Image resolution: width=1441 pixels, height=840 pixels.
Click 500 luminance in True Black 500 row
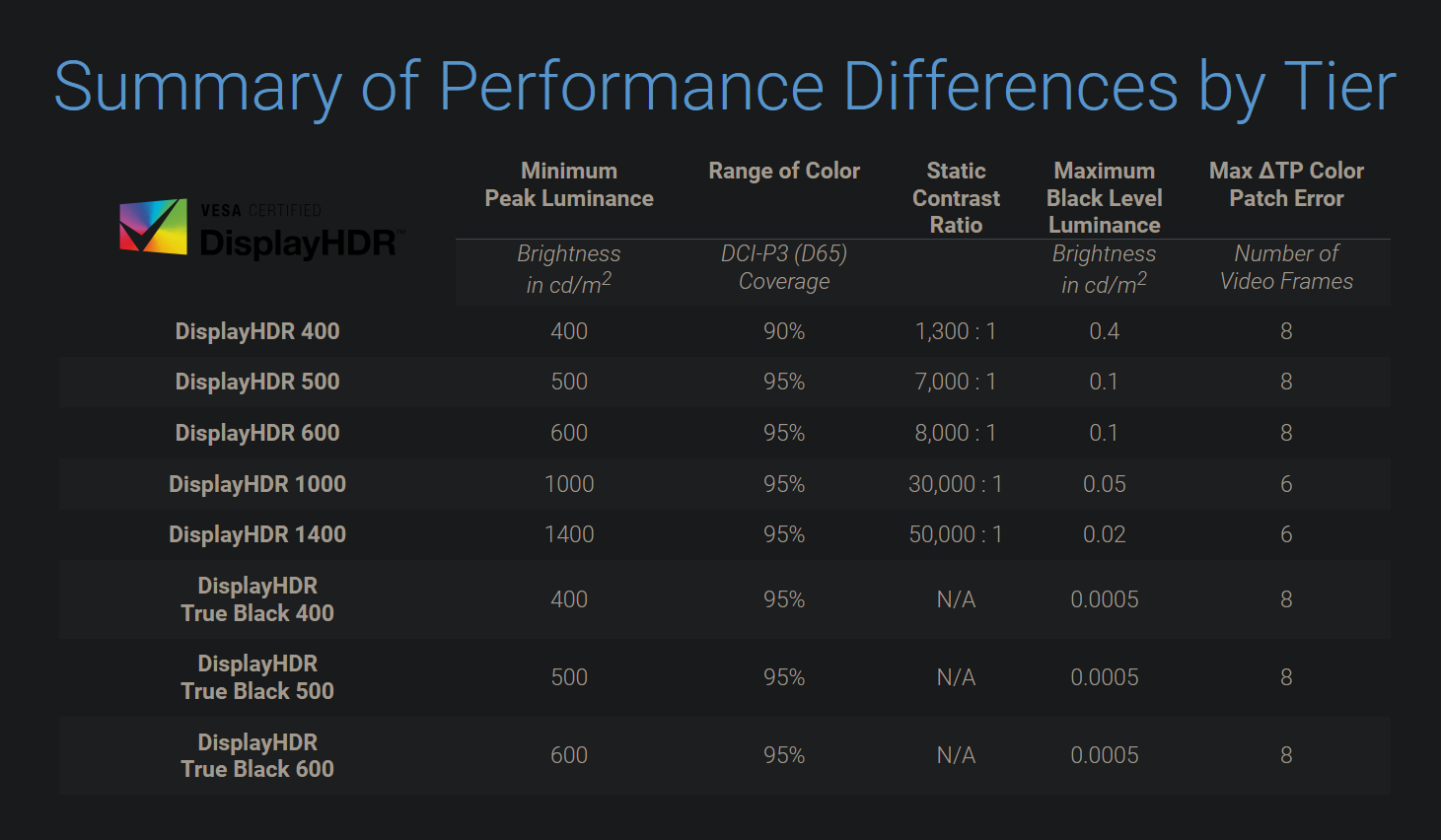click(x=569, y=677)
